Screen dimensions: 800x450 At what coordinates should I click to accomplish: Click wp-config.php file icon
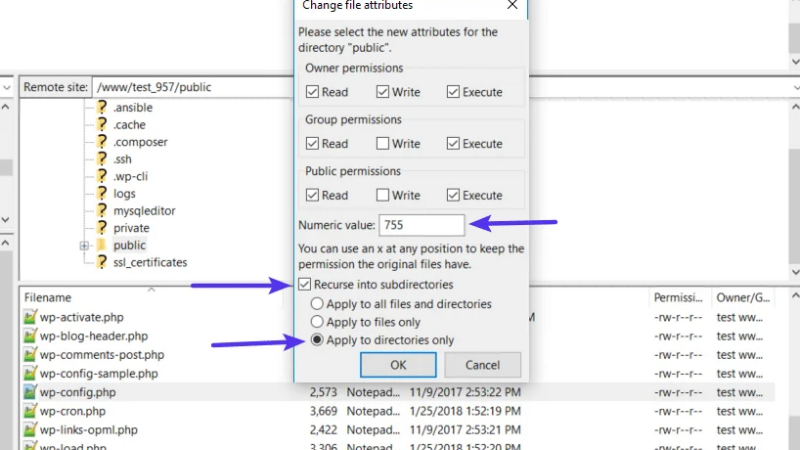(30, 392)
